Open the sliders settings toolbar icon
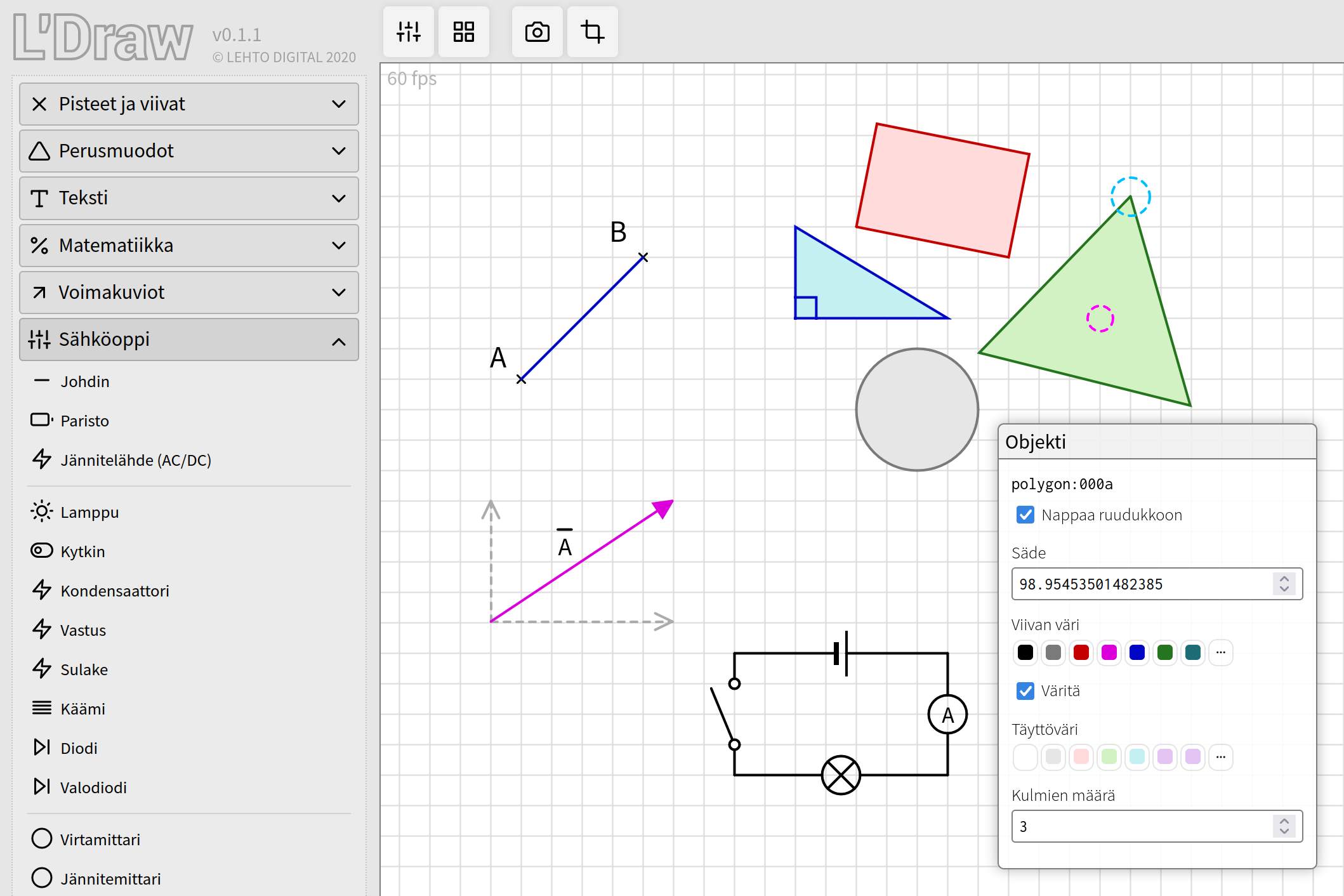Screen dimensions: 1344x896 408,32
